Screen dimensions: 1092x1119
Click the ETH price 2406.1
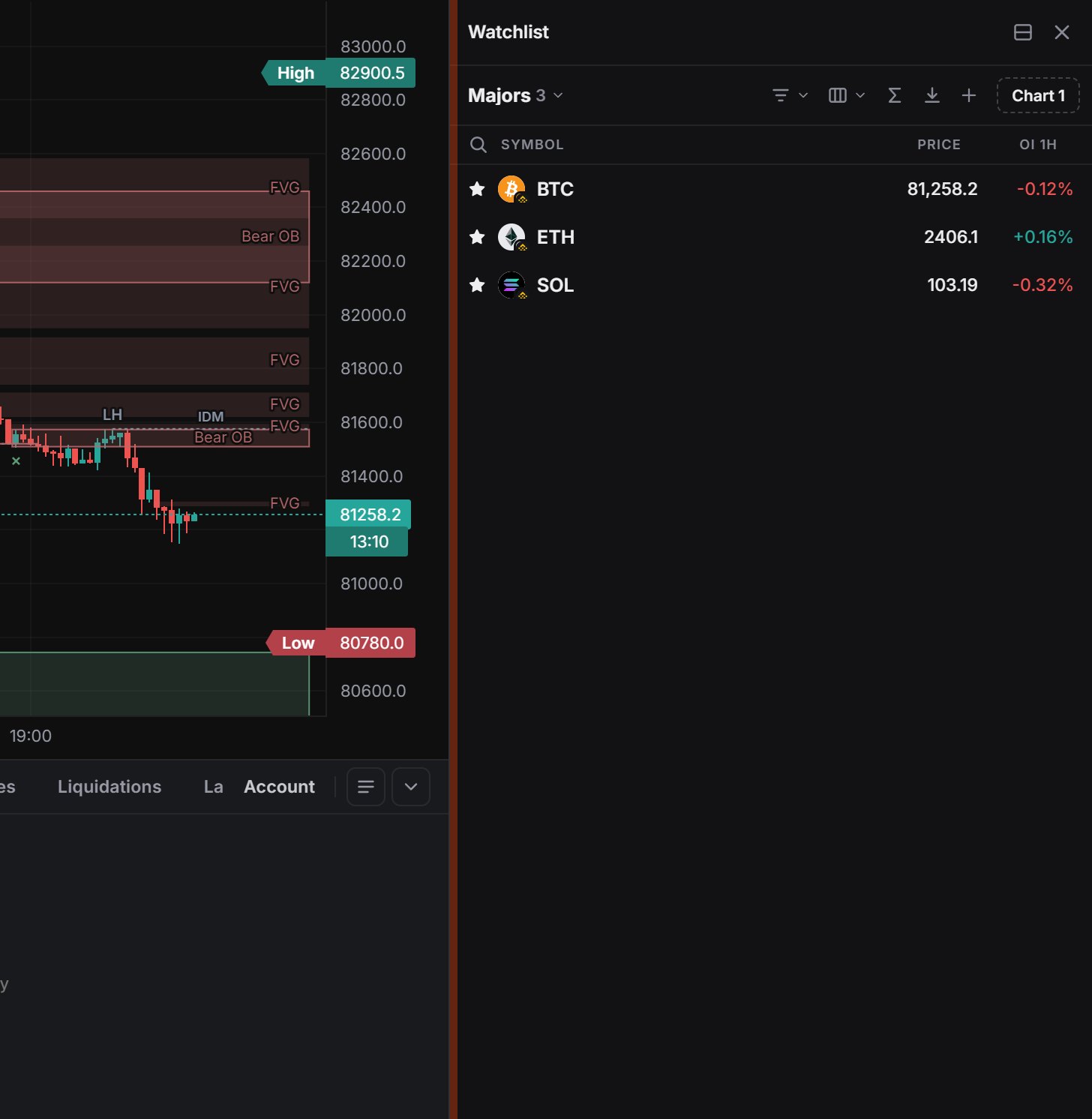[951, 237]
